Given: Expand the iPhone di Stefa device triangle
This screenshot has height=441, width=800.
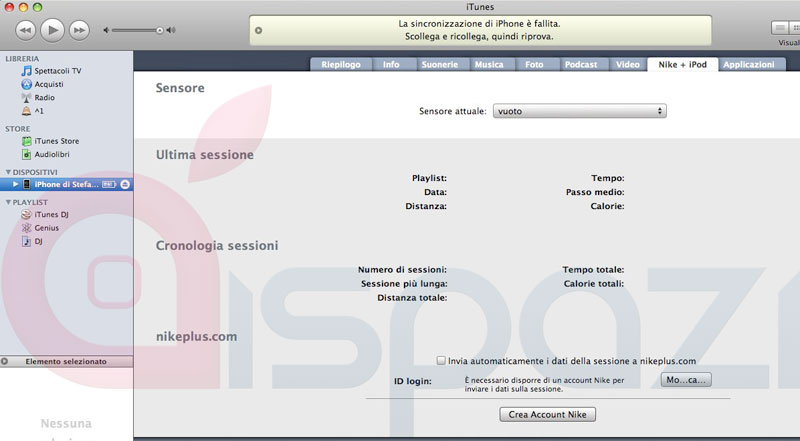Looking at the screenshot, I should coord(15,184).
